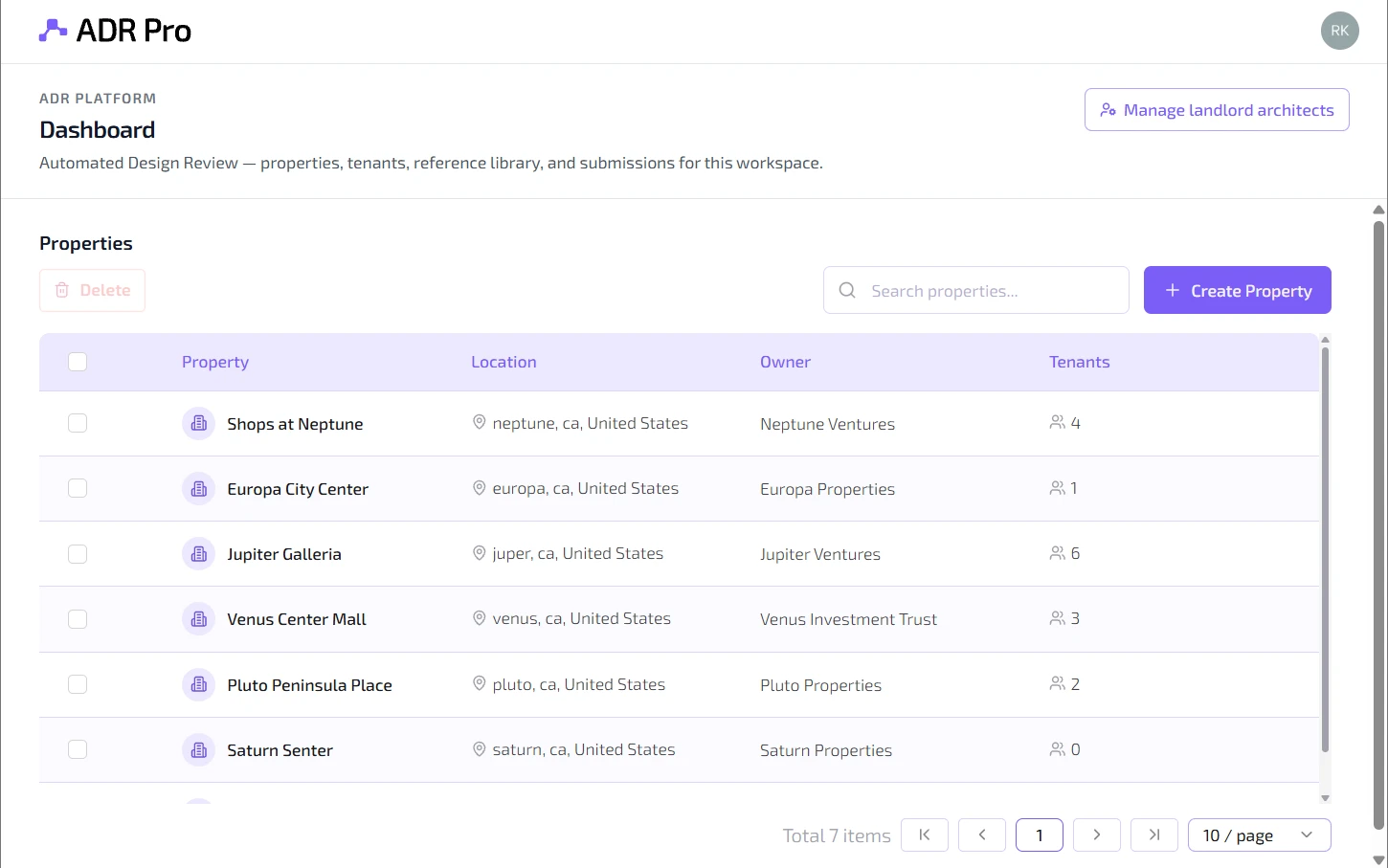This screenshot has height=868, width=1388.
Task: Go to the previous page of properties
Action: pyautogui.click(x=982, y=835)
